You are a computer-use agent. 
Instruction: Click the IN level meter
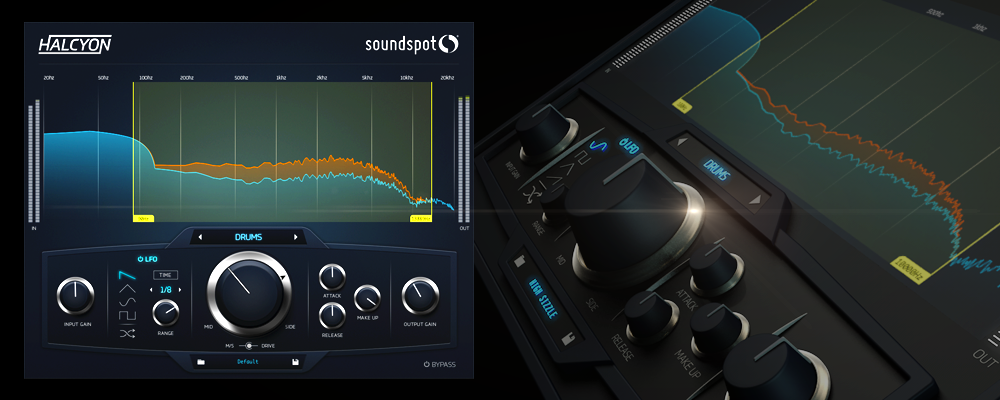34,161
